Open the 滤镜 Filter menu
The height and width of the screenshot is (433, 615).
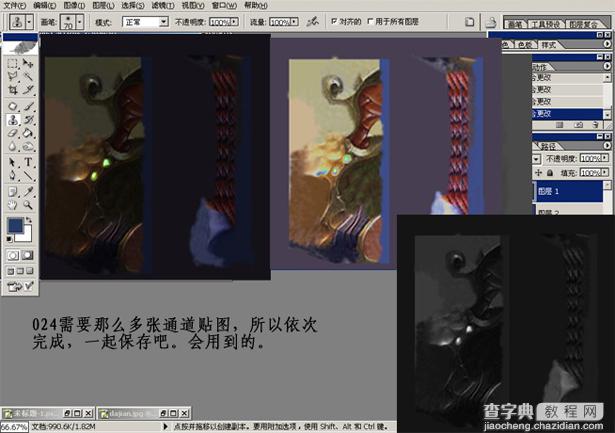[163, 5]
